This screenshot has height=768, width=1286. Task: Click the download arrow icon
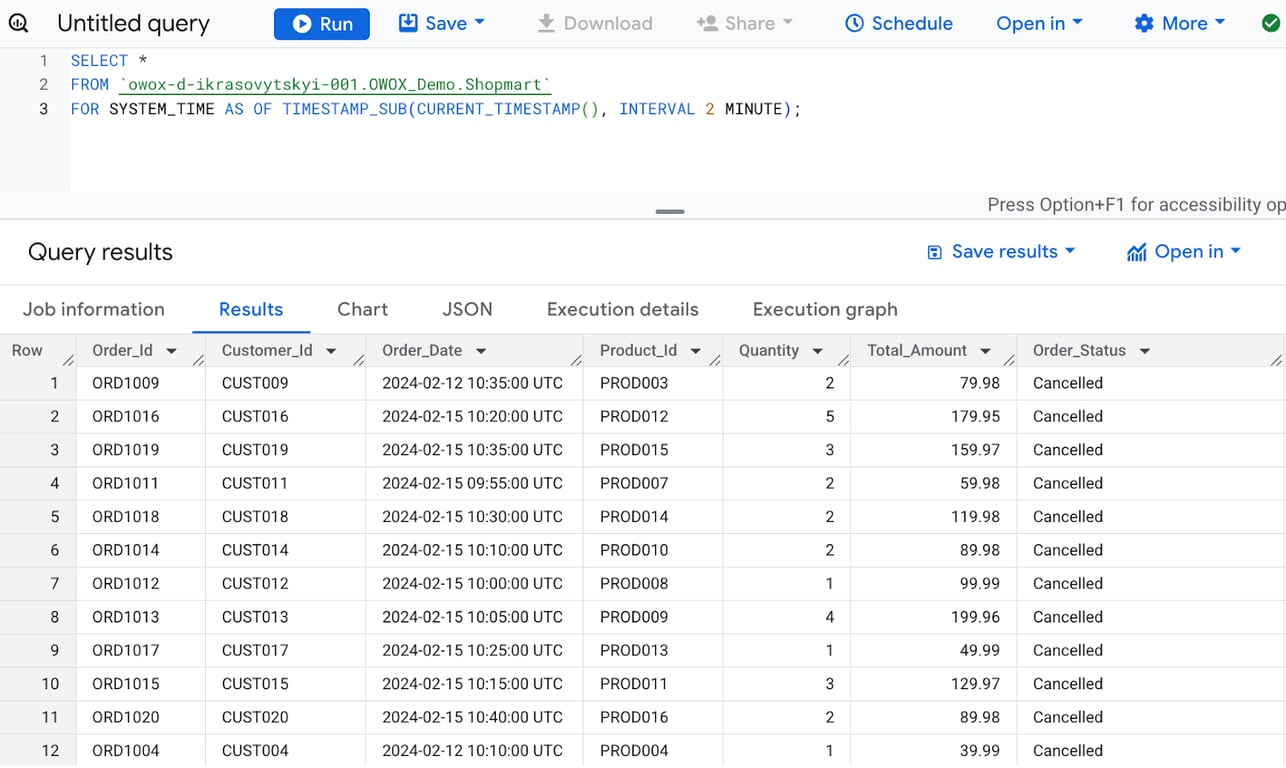pos(546,23)
